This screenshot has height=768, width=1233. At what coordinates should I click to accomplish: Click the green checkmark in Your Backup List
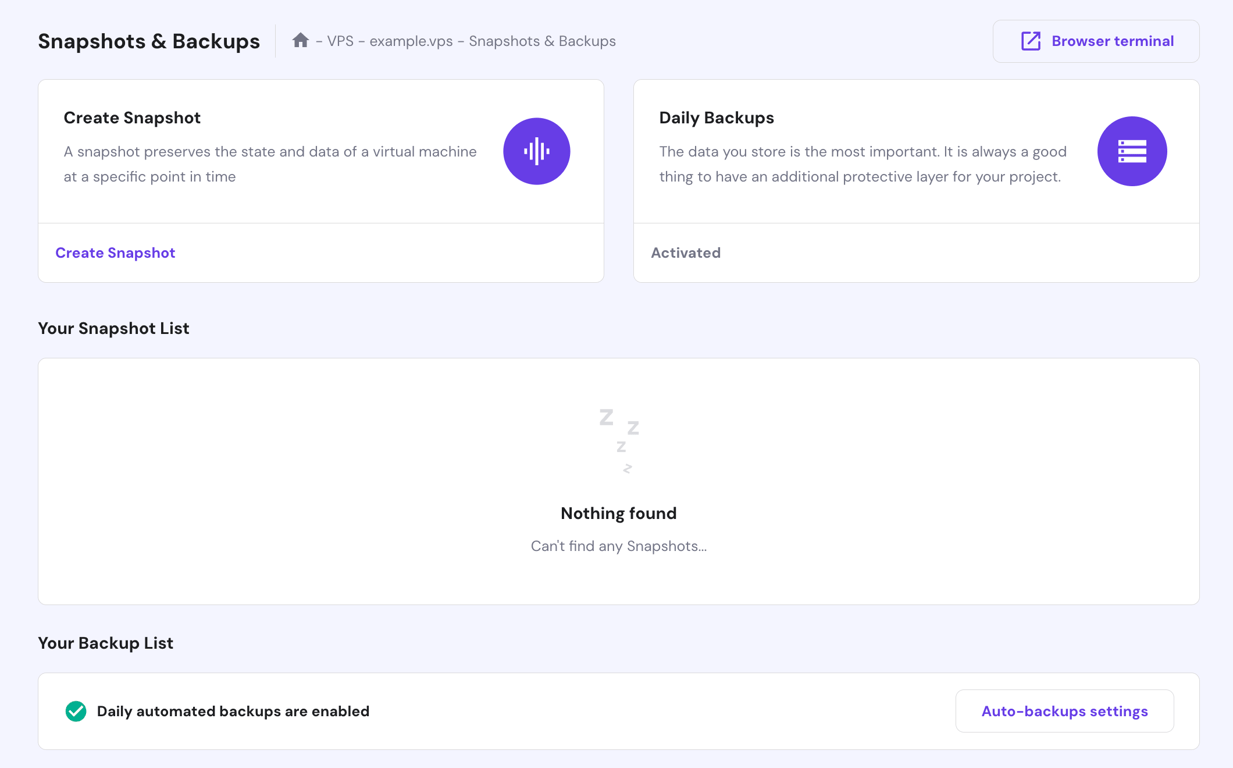pos(75,711)
